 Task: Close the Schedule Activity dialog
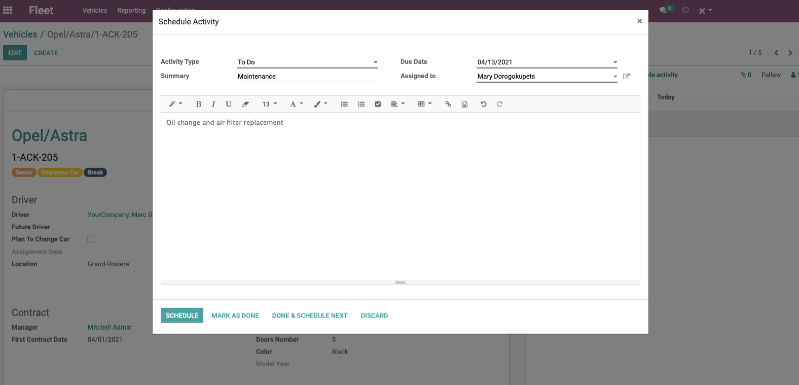pyautogui.click(x=639, y=21)
